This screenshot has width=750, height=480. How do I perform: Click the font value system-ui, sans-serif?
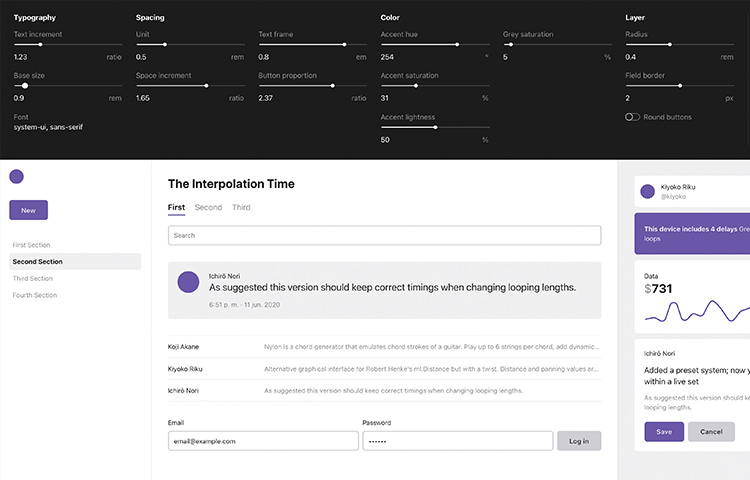pos(48,127)
